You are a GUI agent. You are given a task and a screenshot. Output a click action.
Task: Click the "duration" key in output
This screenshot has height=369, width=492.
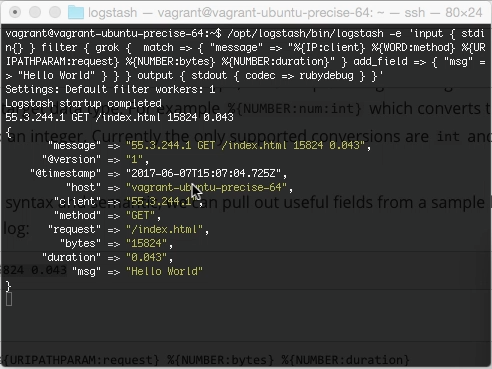point(71,257)
